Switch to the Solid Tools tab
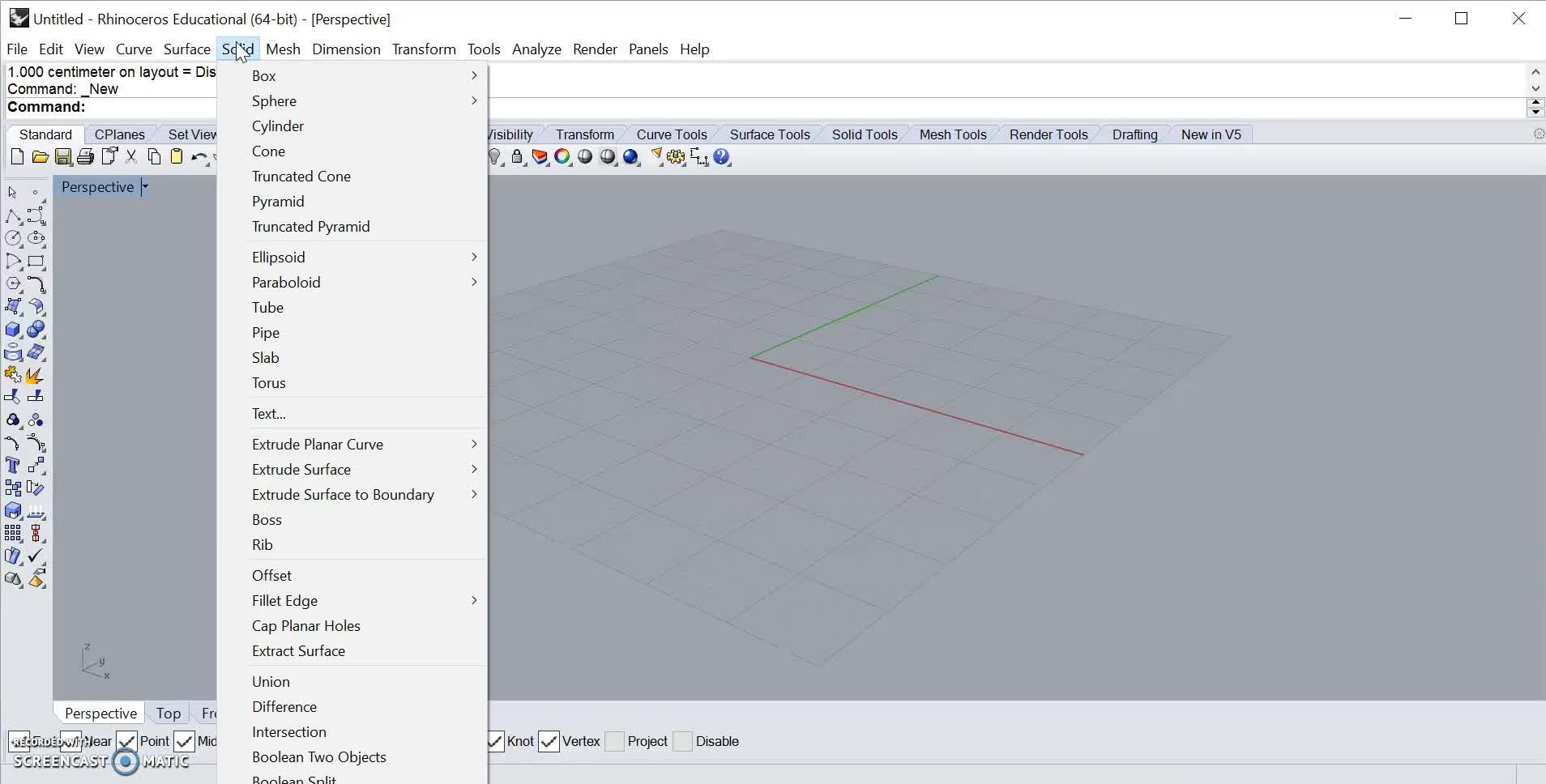The height and width of the screenshot is (784, 1546). click(864, 134)
